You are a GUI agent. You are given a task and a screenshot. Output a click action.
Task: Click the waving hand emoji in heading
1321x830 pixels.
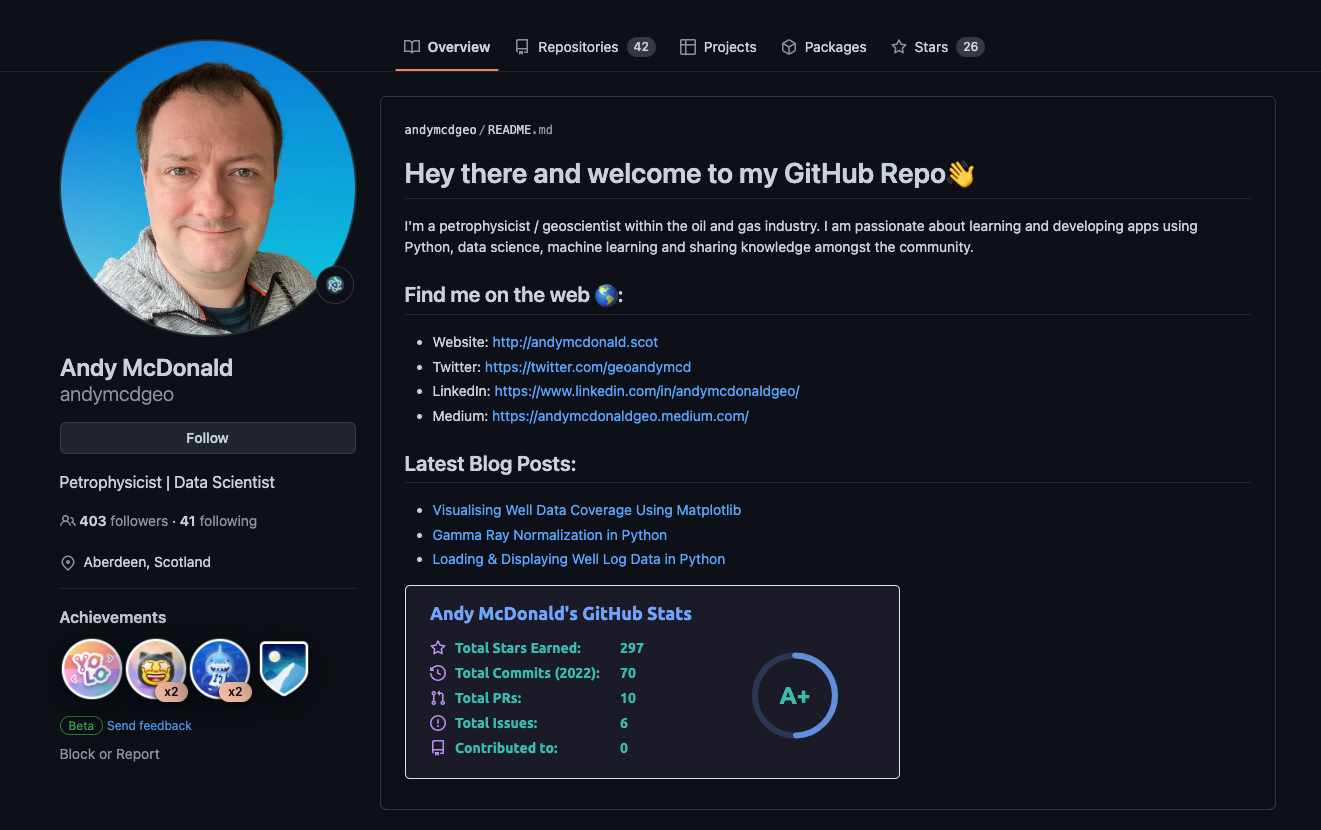(x=961, y=174)
